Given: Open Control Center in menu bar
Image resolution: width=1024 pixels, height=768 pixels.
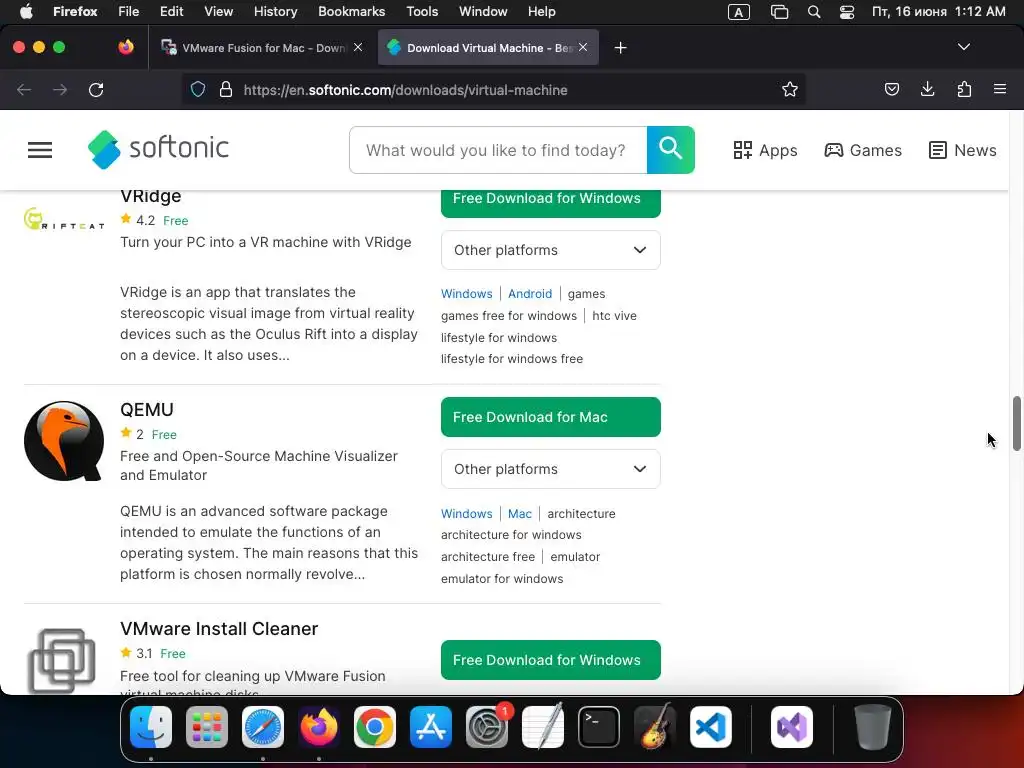Looking at the screenshot, I should (847, 12).
